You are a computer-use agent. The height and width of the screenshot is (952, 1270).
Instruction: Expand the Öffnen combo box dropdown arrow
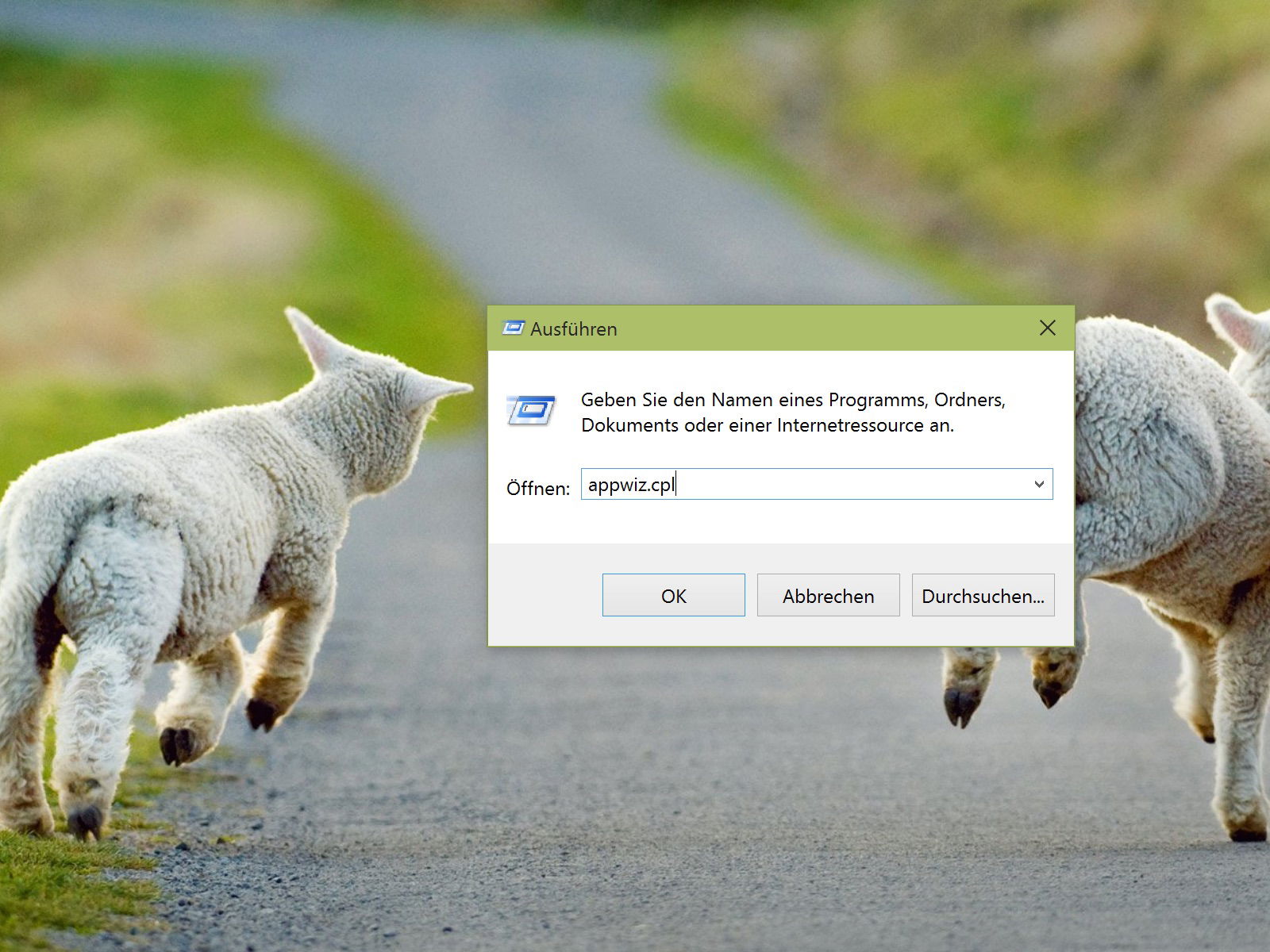1039,484
